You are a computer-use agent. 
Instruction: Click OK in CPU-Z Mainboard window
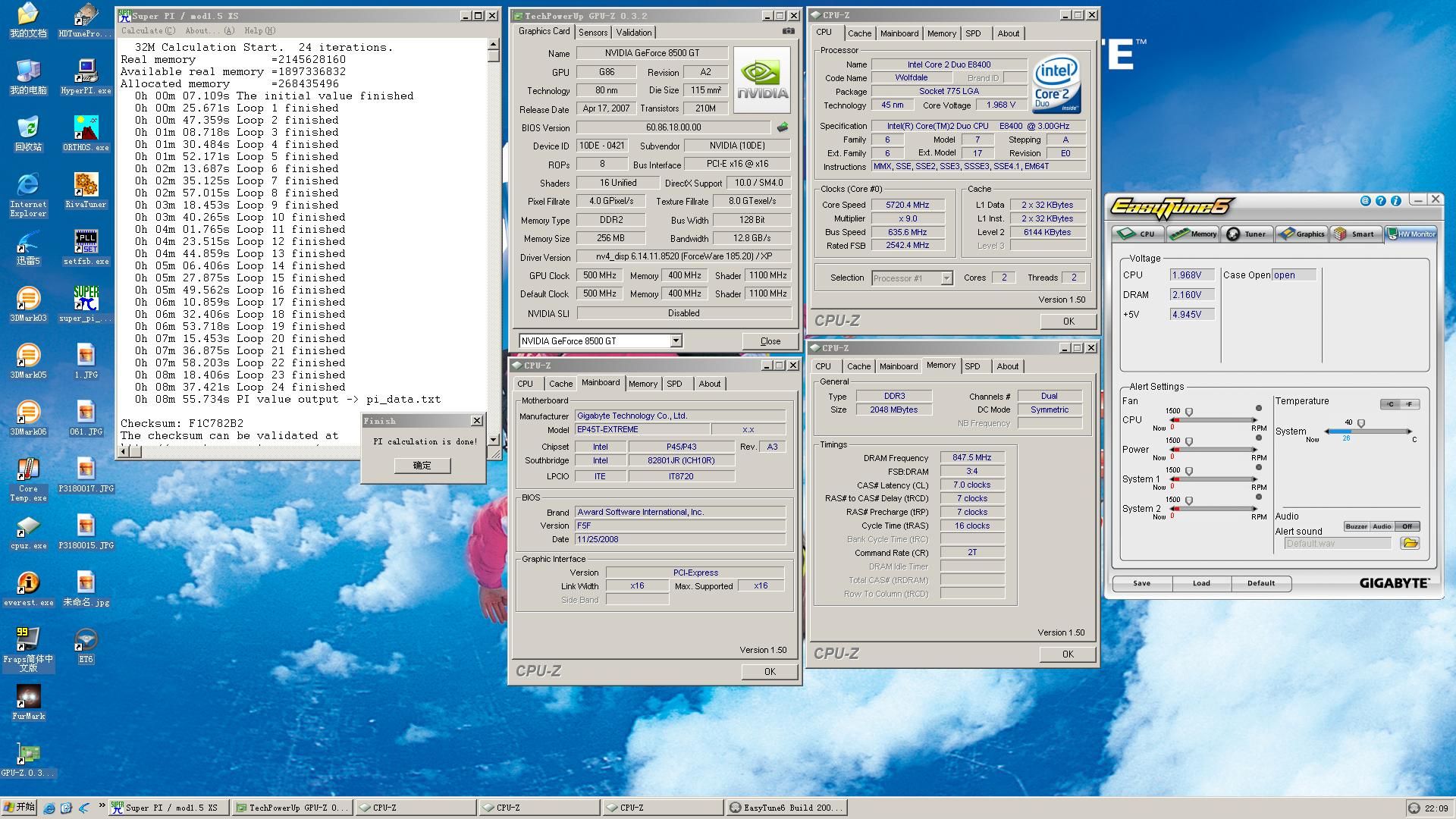point(770,672)
